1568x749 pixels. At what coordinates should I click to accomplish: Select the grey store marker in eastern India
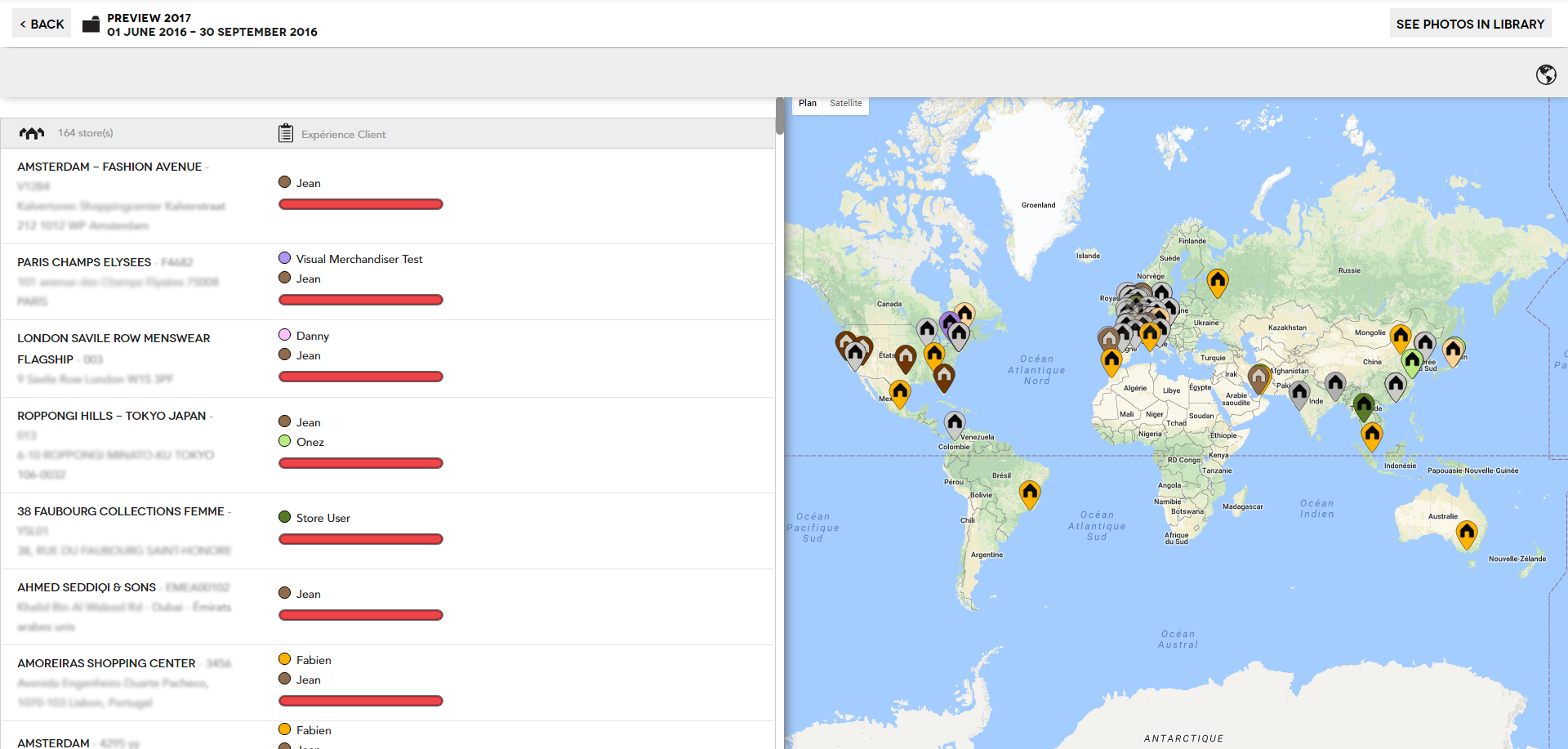point(1335,386)
